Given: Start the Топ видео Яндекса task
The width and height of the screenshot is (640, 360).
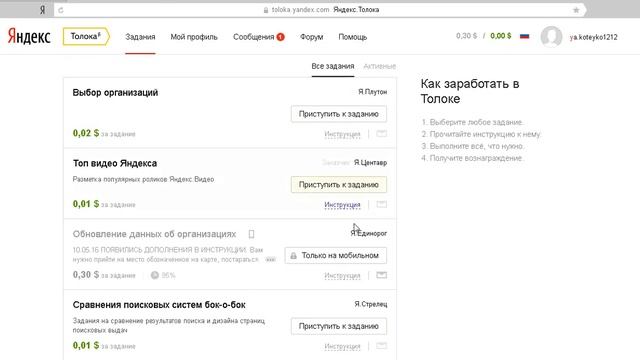Looking at the screenshot, I should tap(339, 184).
